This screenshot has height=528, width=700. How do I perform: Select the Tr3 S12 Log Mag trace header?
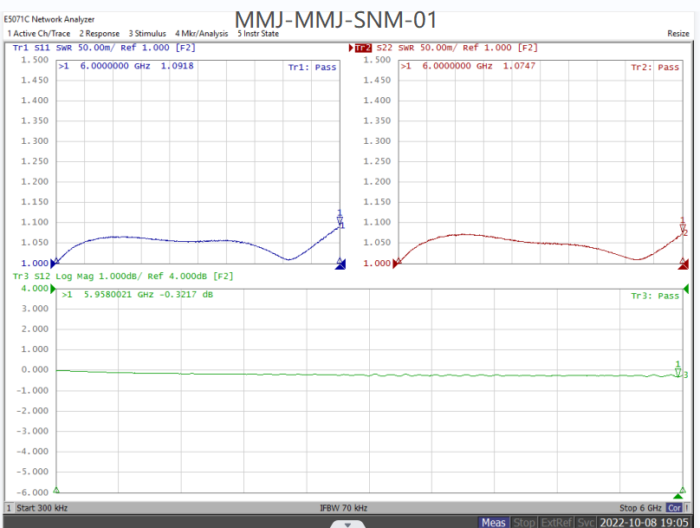coord(123,276)
